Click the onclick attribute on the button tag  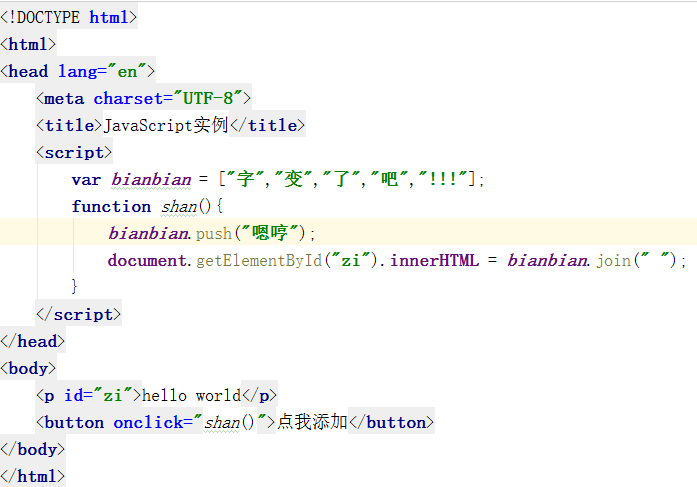(148, 422)
